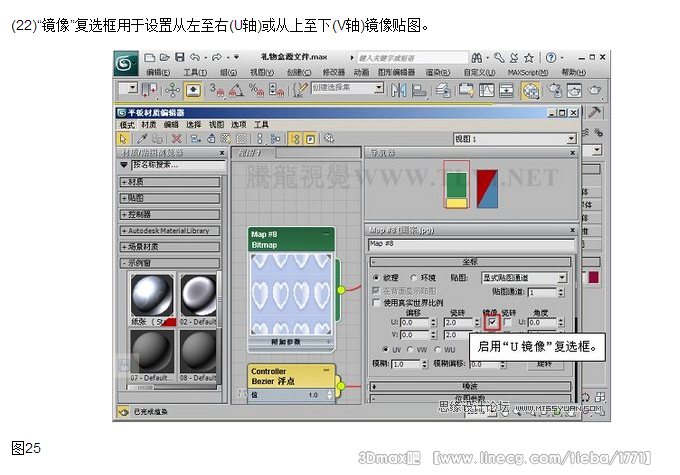Toggle show map on back checkbox
The width and height of the screenshot is (680, 475).
click(x=376, y=290)
